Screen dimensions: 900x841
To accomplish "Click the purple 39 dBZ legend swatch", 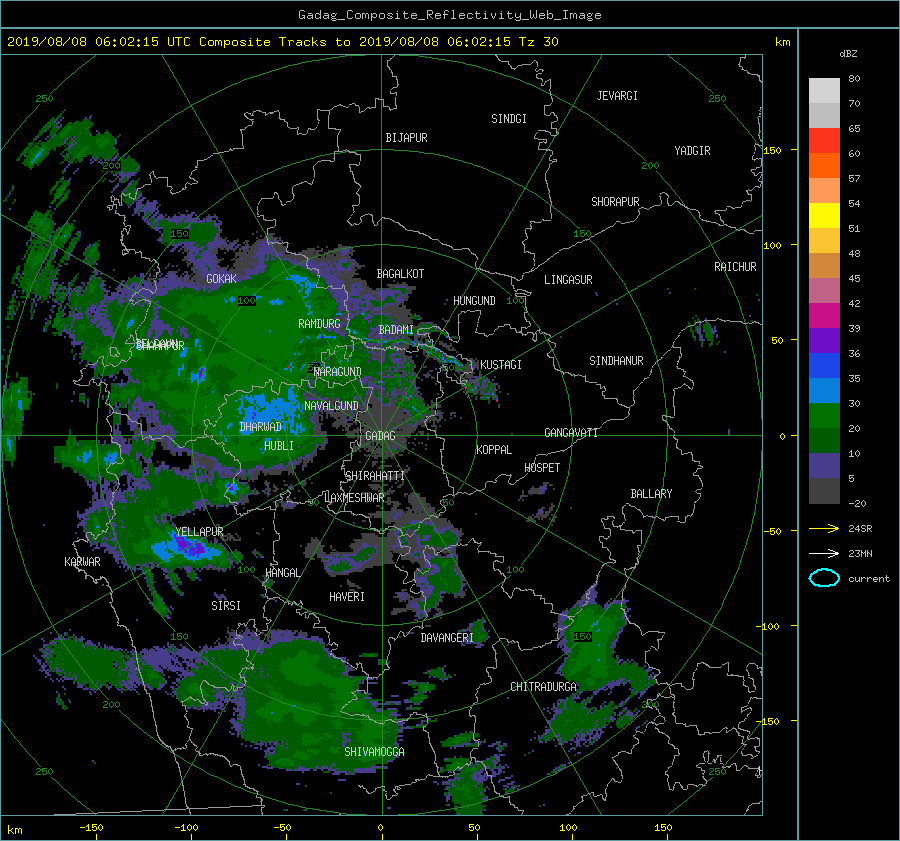I will (824, 340).
